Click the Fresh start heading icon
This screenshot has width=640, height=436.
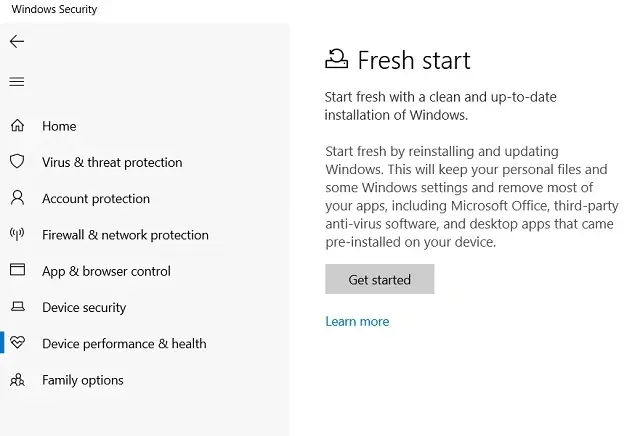[x=337, y=59]
